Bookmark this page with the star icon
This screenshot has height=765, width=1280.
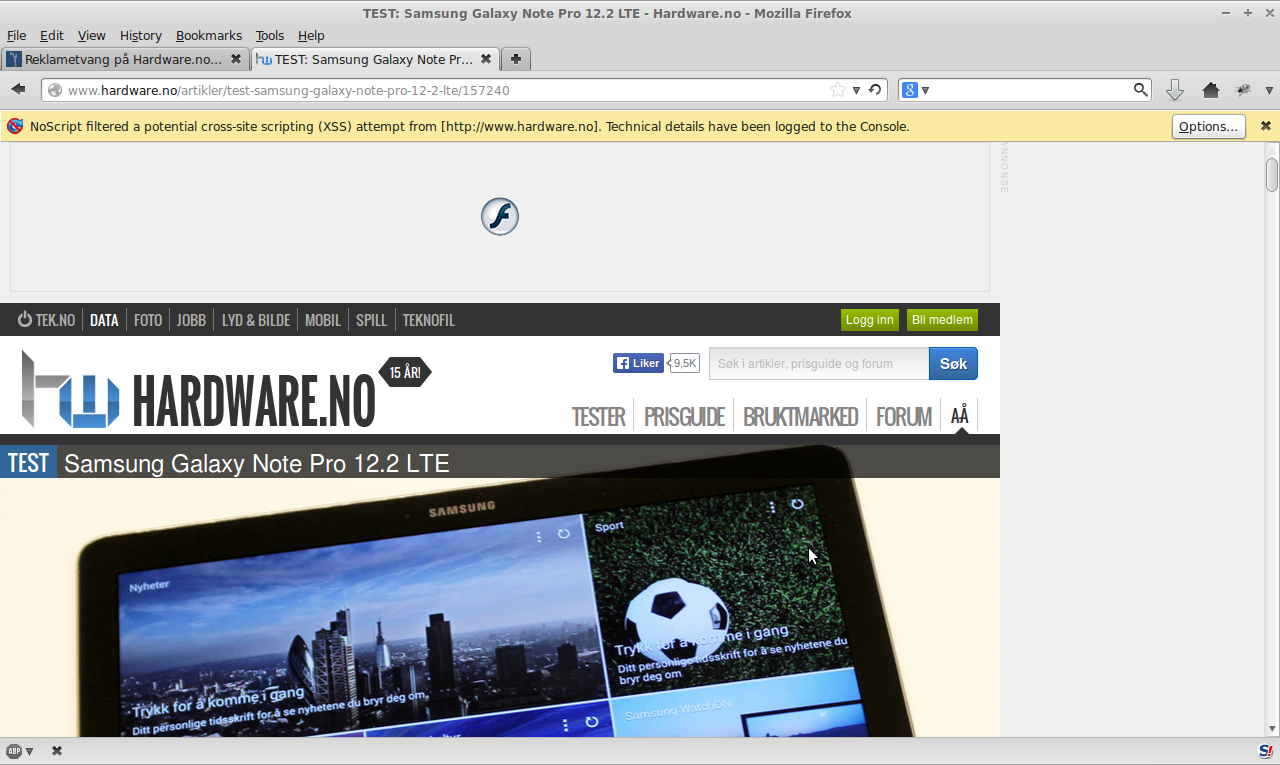click(x=838, y=90)
